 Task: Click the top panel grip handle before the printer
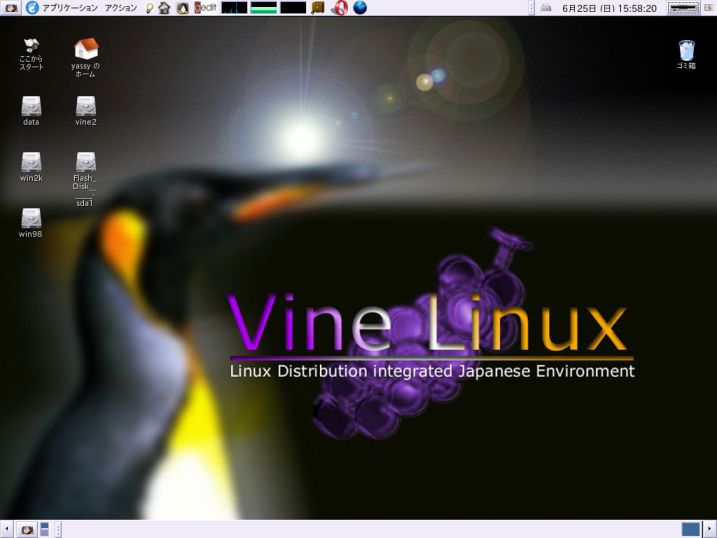click(x=531, y=8)
